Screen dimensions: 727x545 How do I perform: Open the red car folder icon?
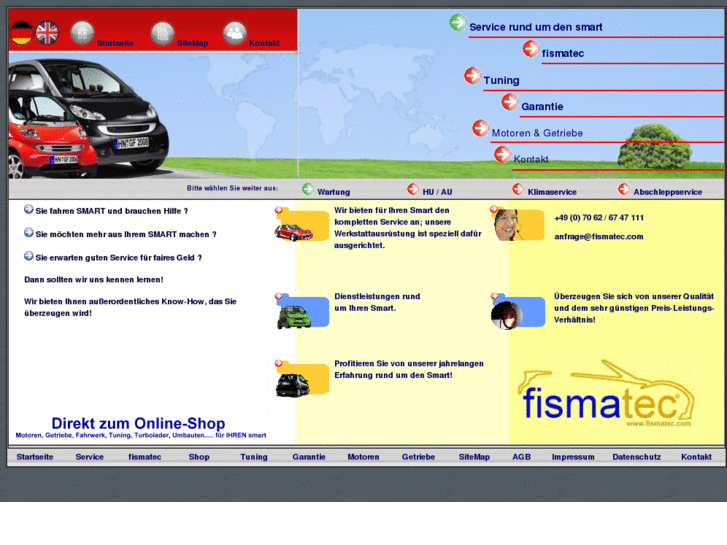[301, 224]
